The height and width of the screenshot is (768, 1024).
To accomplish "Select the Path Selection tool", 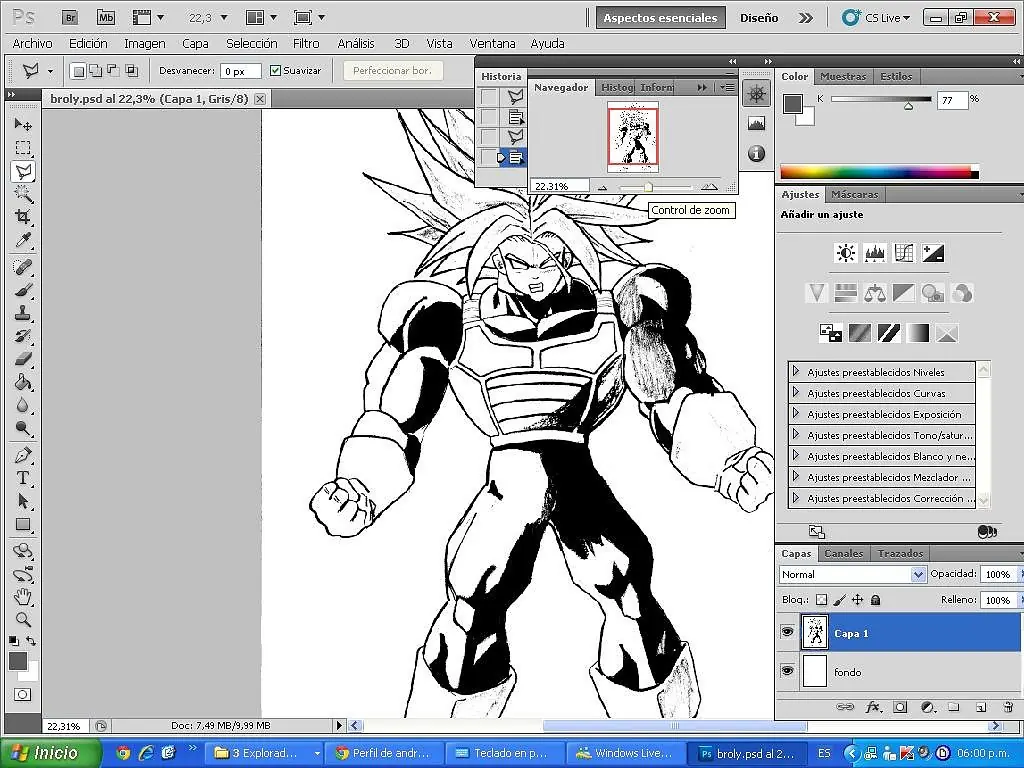I will click(x=23, y=502).
